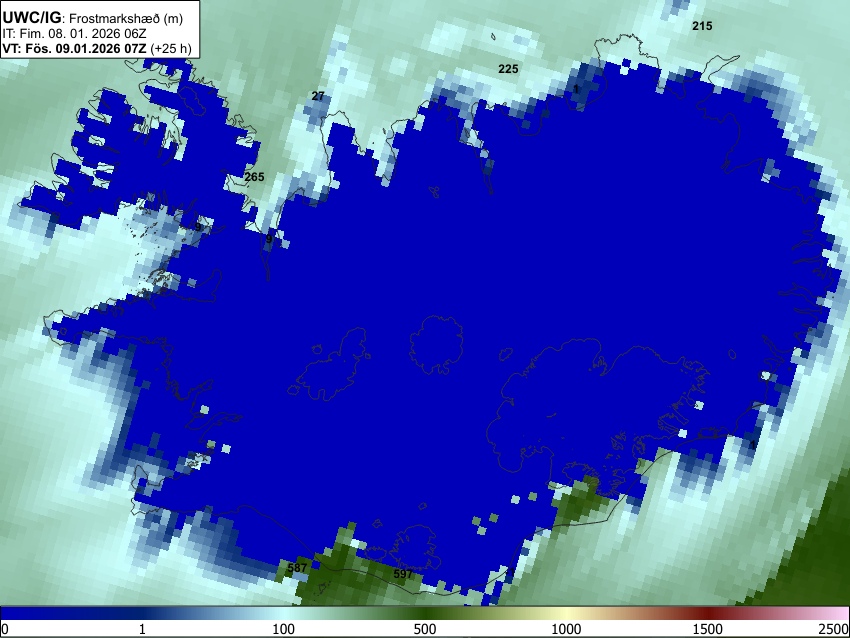Click the initial time line "IT: Fim. 08. 01. 2026 06Z"
Viewport: 850px width, 638px height.
[74, 34]
